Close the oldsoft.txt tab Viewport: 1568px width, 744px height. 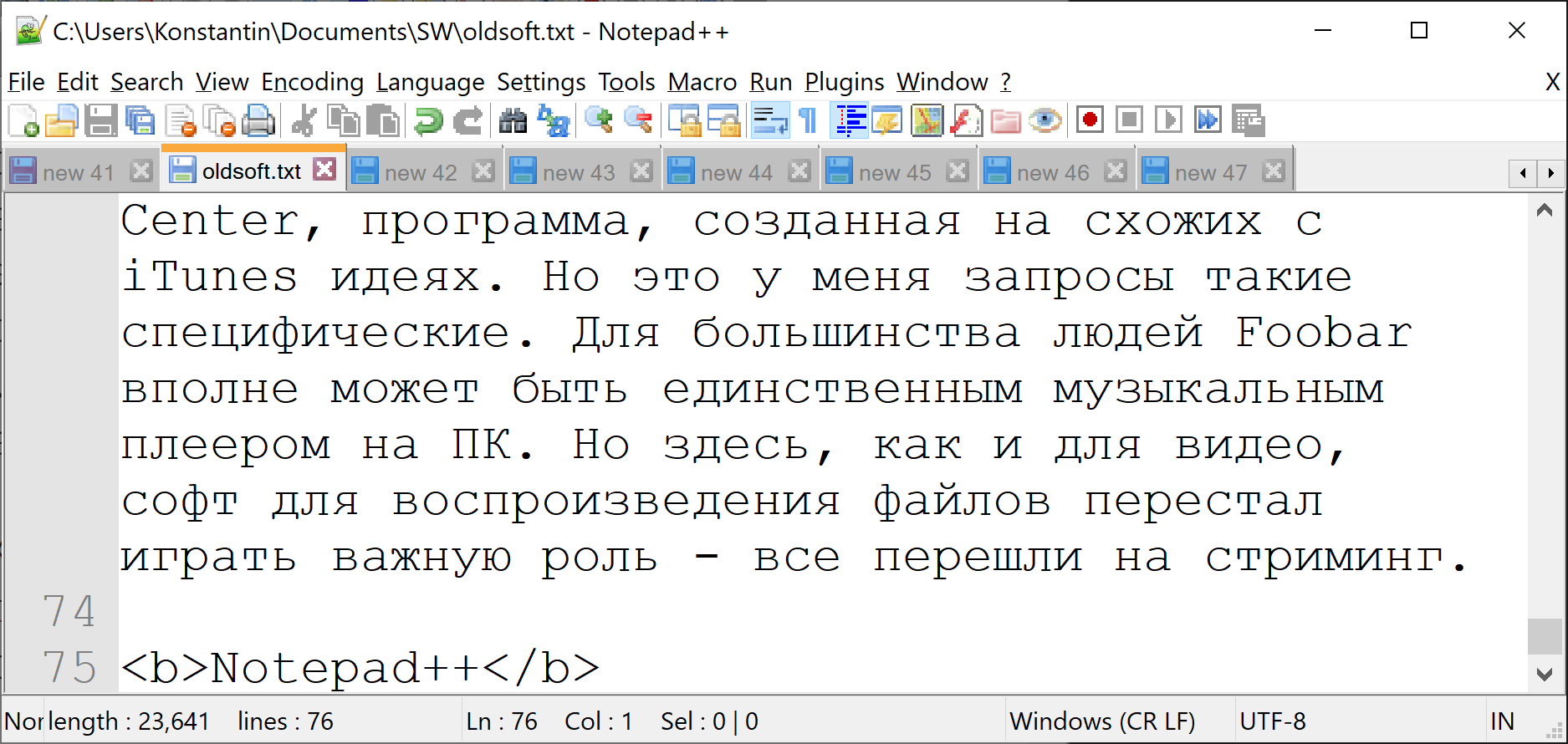[324, 170]
